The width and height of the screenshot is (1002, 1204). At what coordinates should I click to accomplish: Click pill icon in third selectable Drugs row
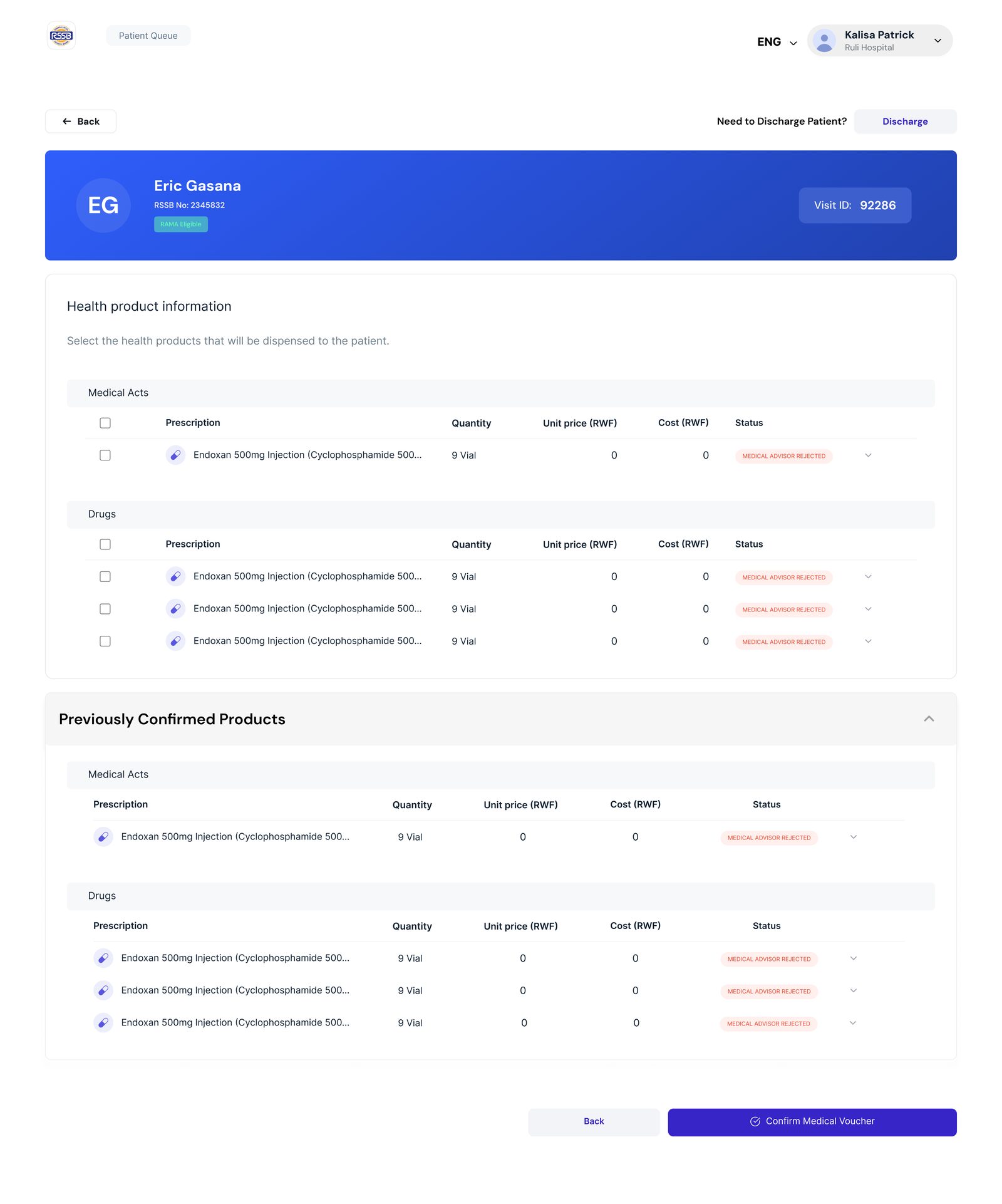coord(175,641)
